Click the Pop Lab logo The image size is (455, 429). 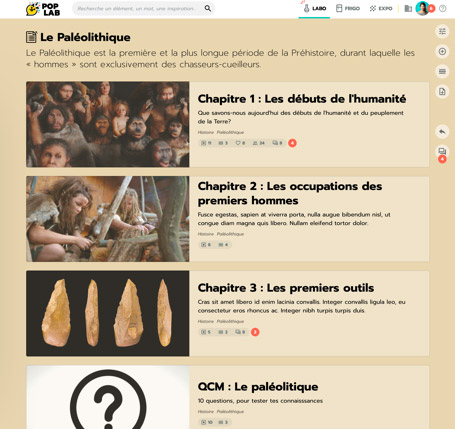43,9
